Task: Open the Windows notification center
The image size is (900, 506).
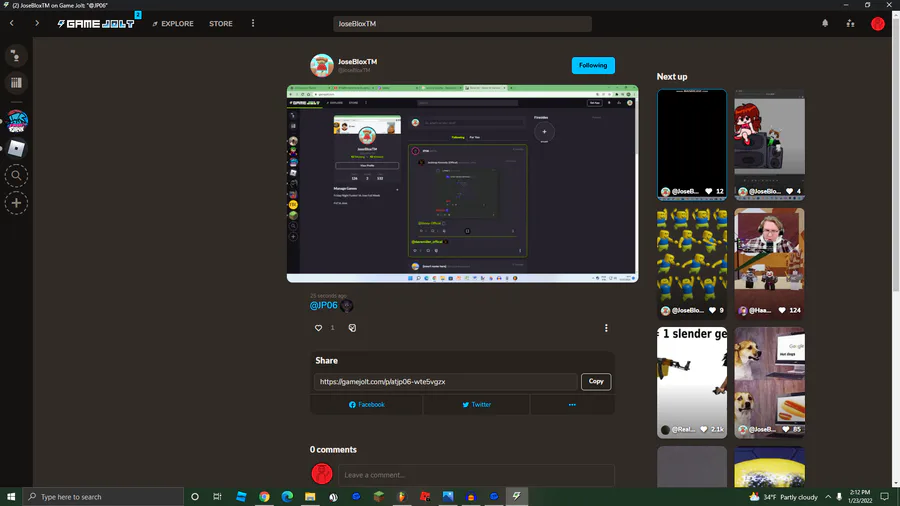Action: pos(885,497)
